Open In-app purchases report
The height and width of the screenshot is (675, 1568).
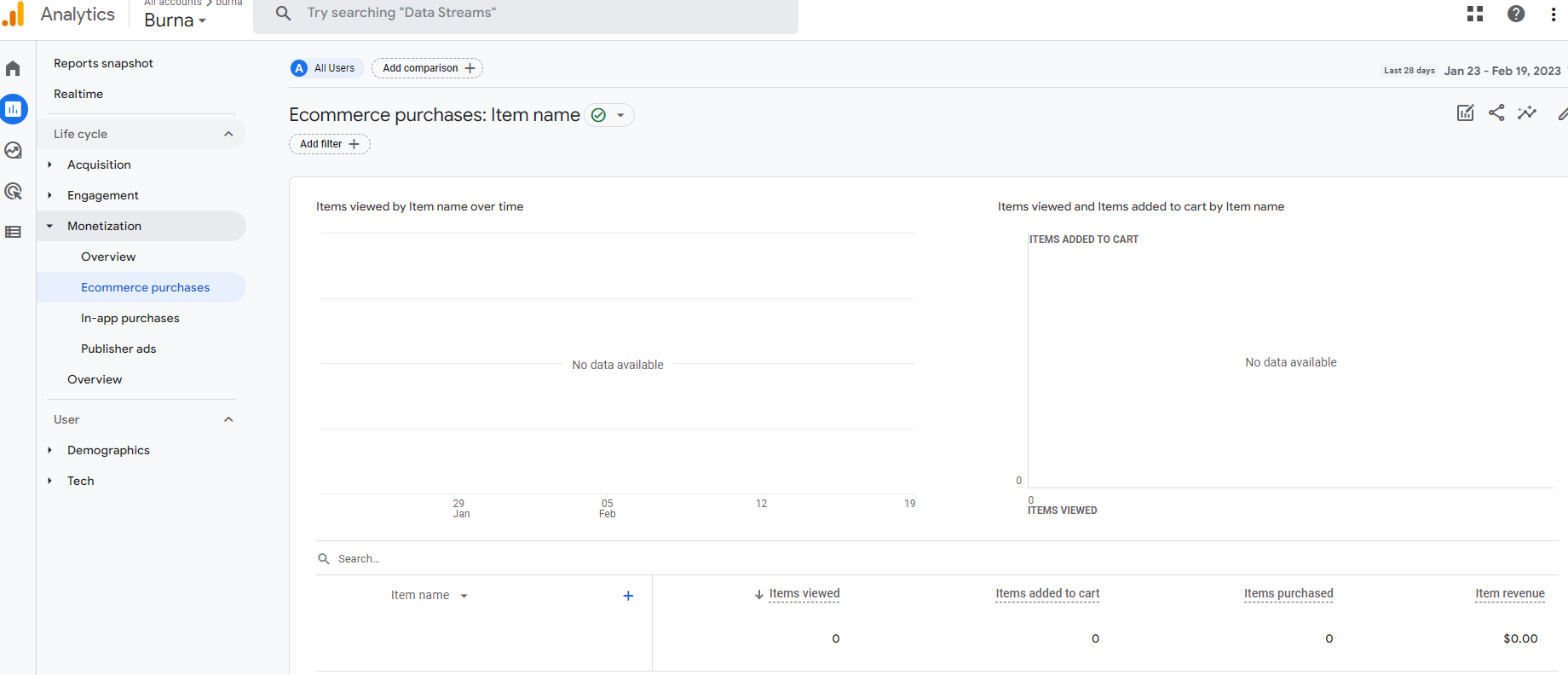coord(130,318)
